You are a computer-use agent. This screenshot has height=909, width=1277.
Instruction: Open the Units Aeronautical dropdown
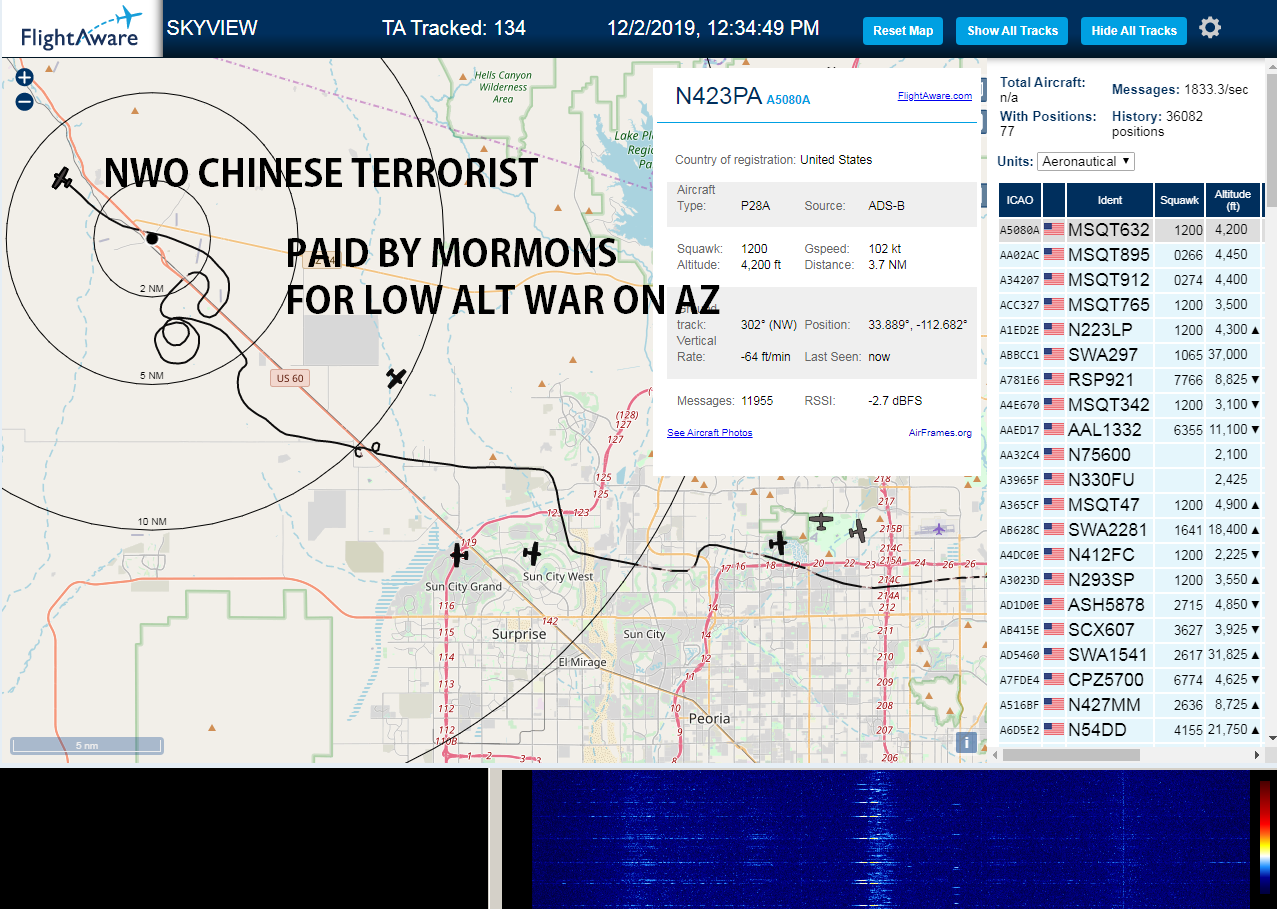pyautogui.click(x=1086, y=161)
